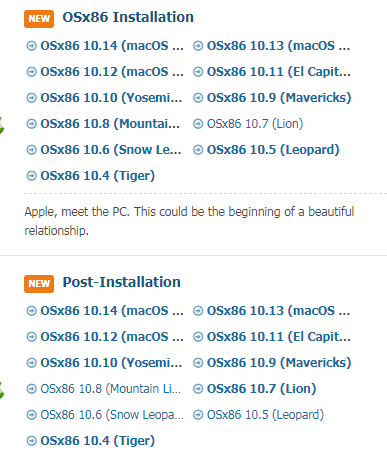The image size is (387, 458).
Task: Click arrow icon beside Post-Installation OSx86 10.14
Action: [x=31, y=311]
